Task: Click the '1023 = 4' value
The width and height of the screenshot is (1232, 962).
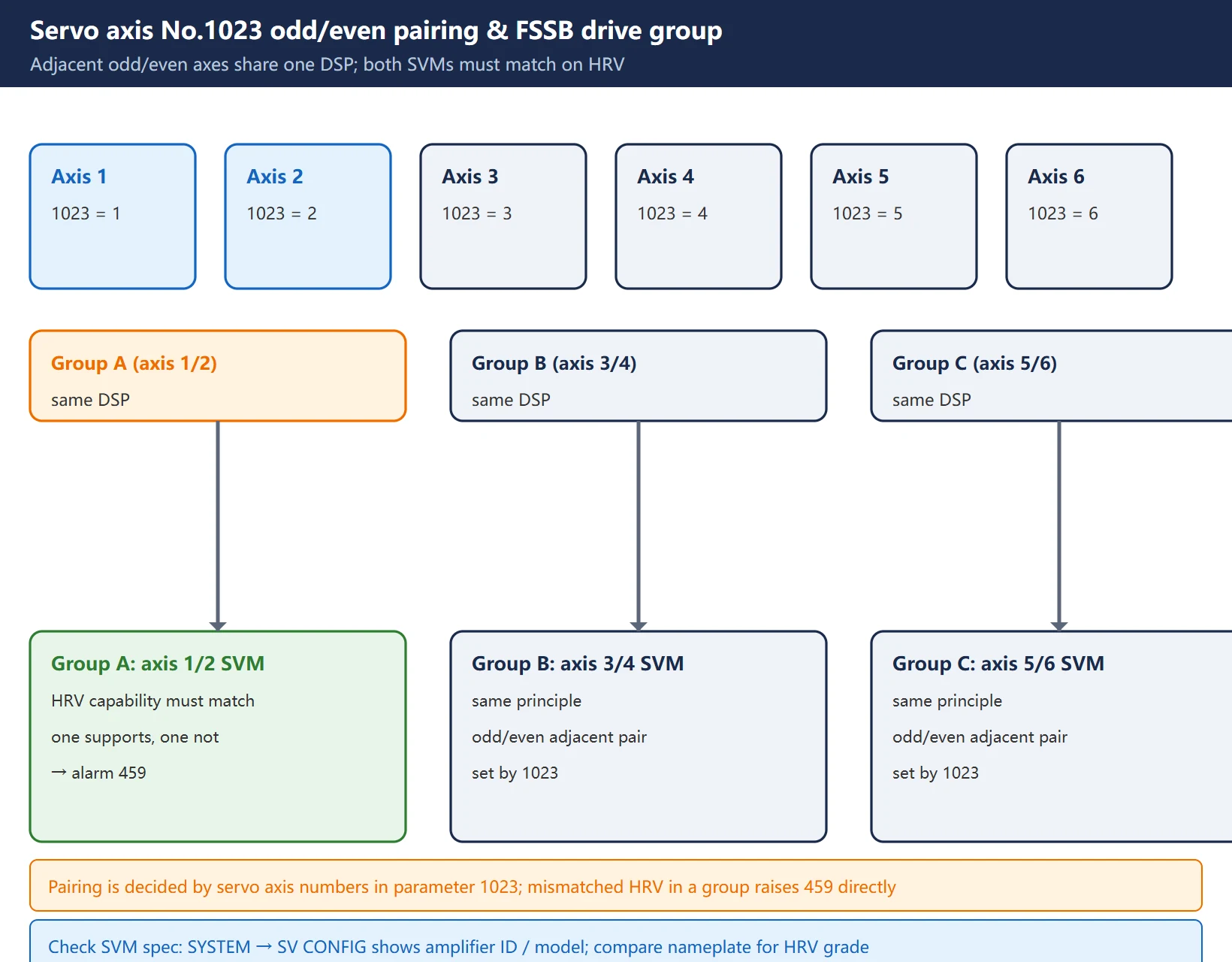Action: coord(672,213)
